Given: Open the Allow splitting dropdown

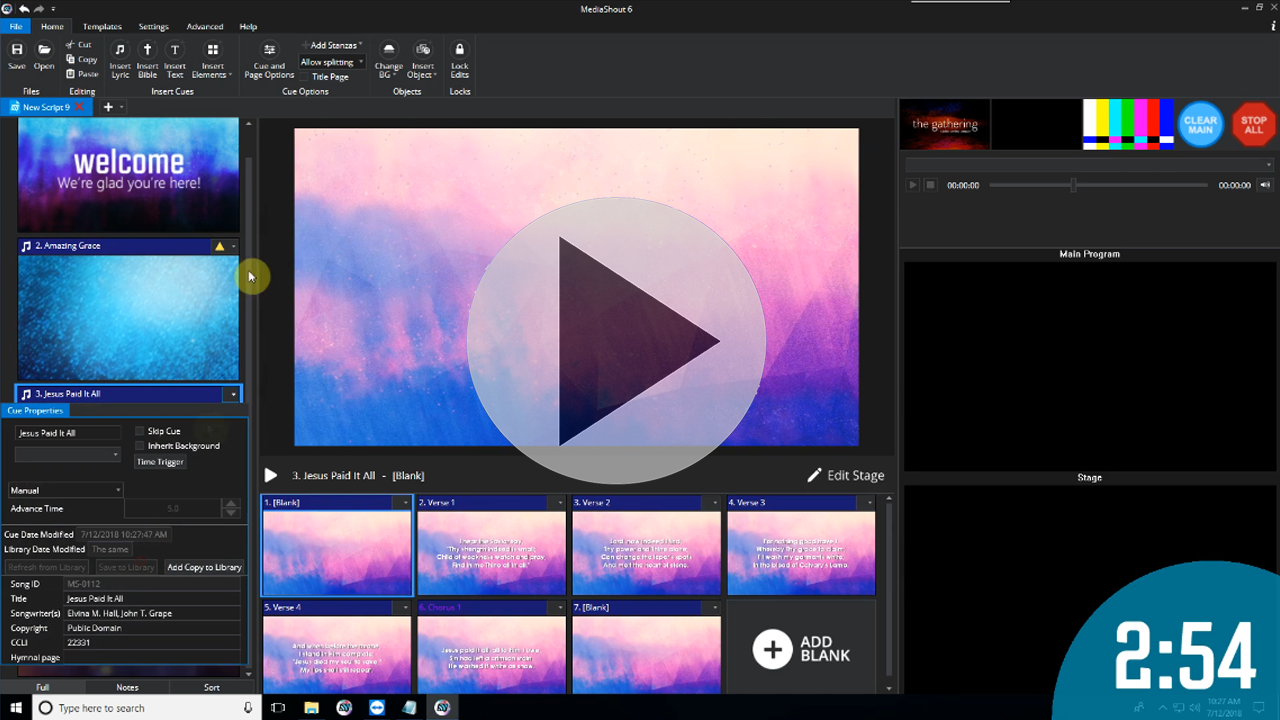Looking at the screenshot, I should [332, 62].
